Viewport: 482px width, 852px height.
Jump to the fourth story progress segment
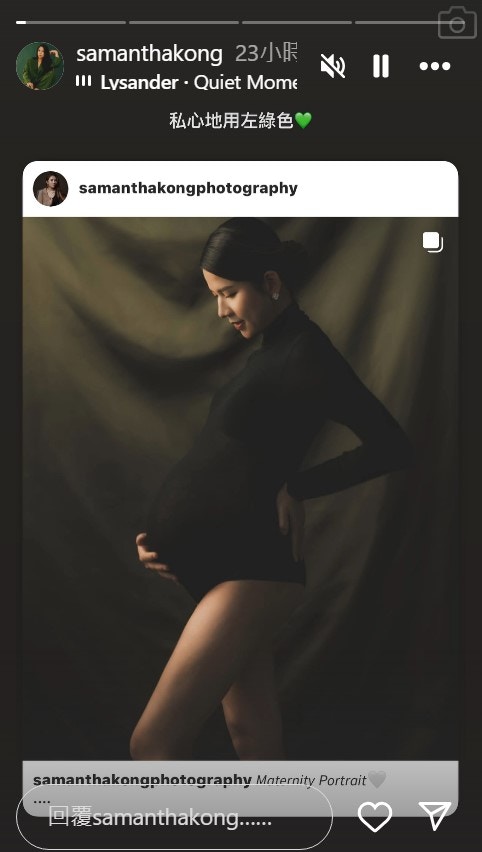(x=397, y=22)
